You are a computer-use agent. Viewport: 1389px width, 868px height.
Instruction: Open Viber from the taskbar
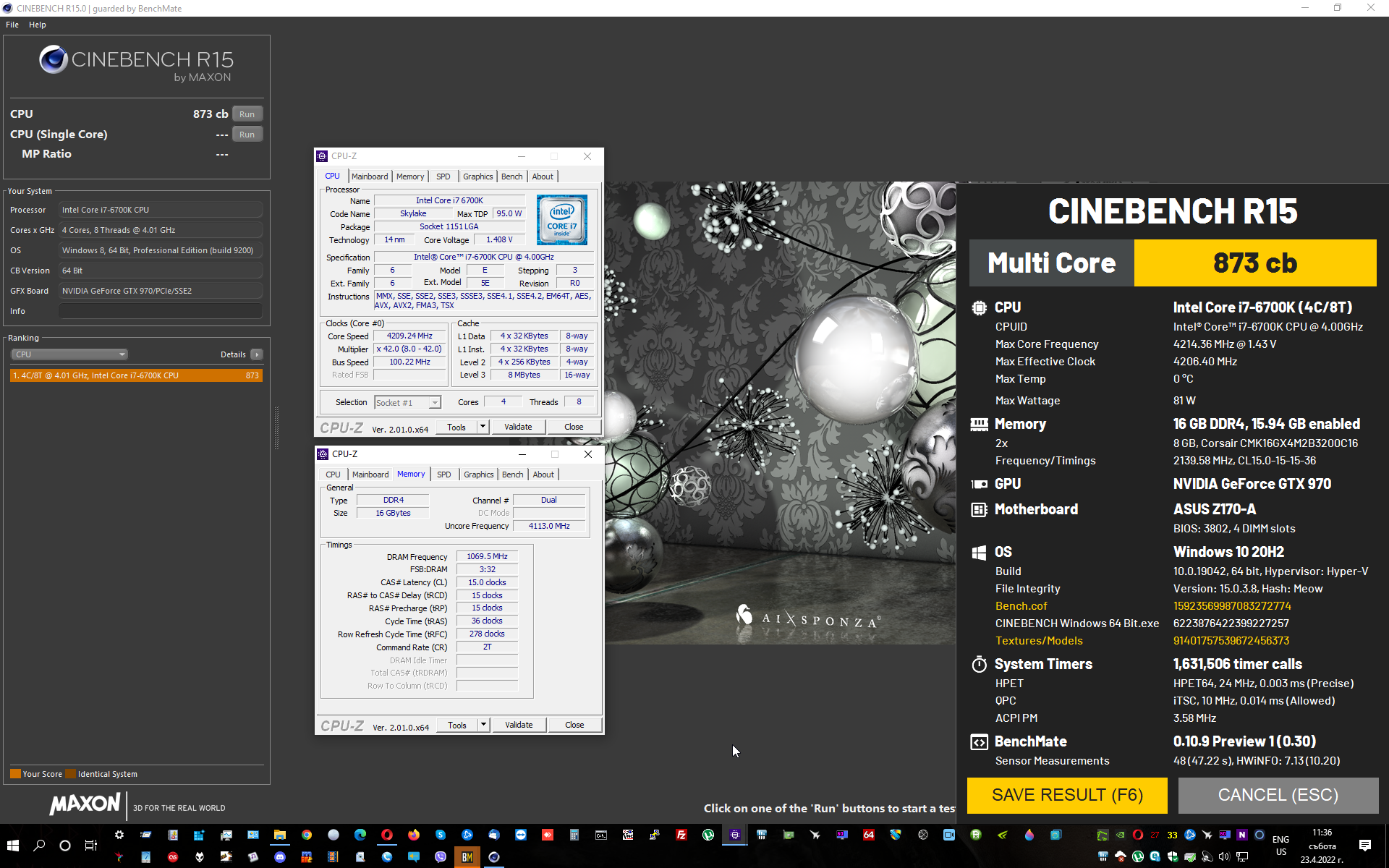pos(441,857)
